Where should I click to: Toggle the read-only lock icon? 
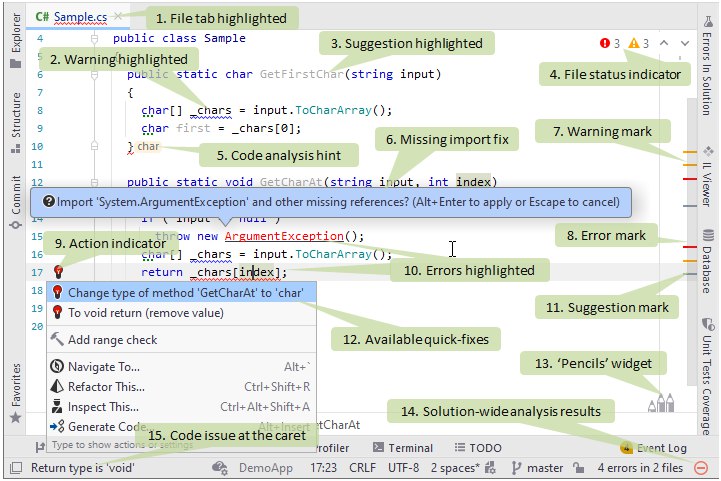[578, 468]
